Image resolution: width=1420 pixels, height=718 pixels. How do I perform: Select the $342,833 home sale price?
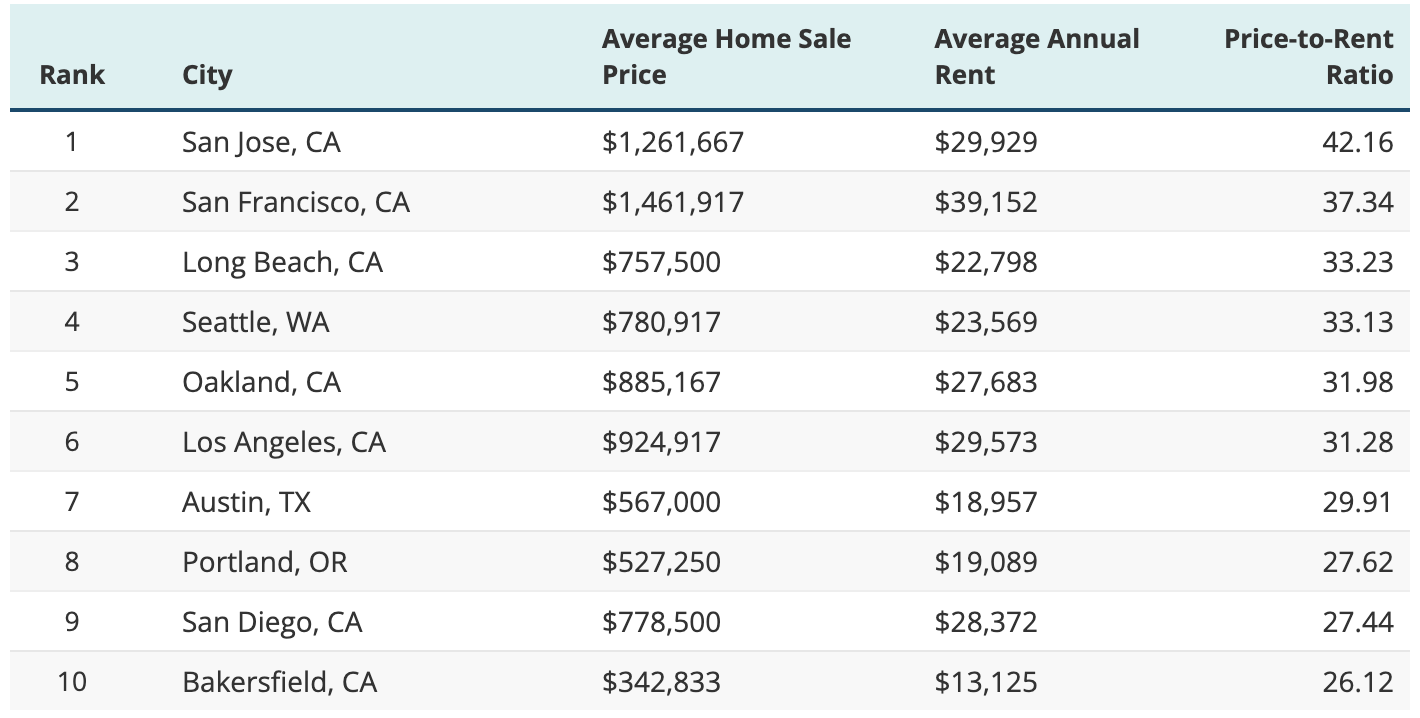coord(660,682)
